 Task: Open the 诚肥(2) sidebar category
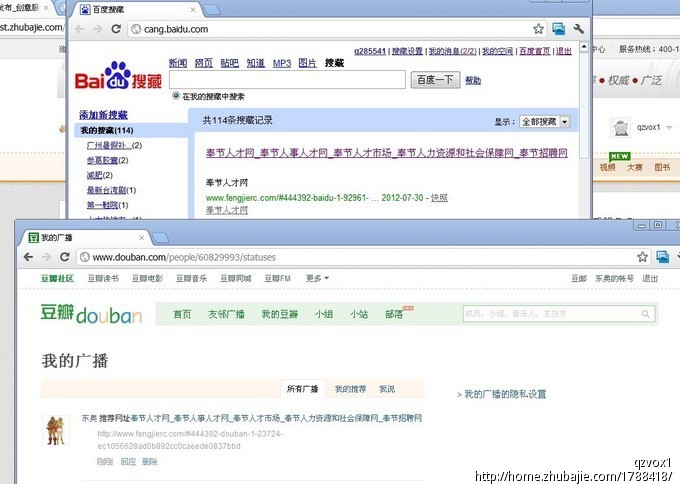pyautogui.click(x=100, y=175)
